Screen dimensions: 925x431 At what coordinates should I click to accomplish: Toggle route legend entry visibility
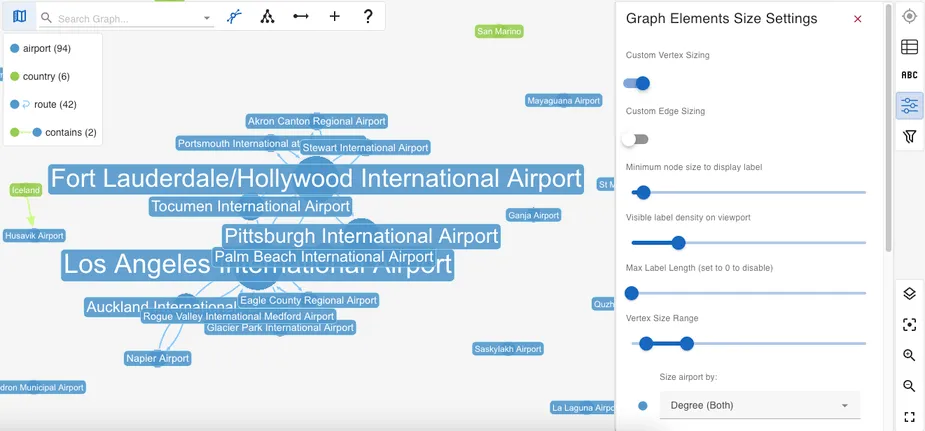point(44,104)
